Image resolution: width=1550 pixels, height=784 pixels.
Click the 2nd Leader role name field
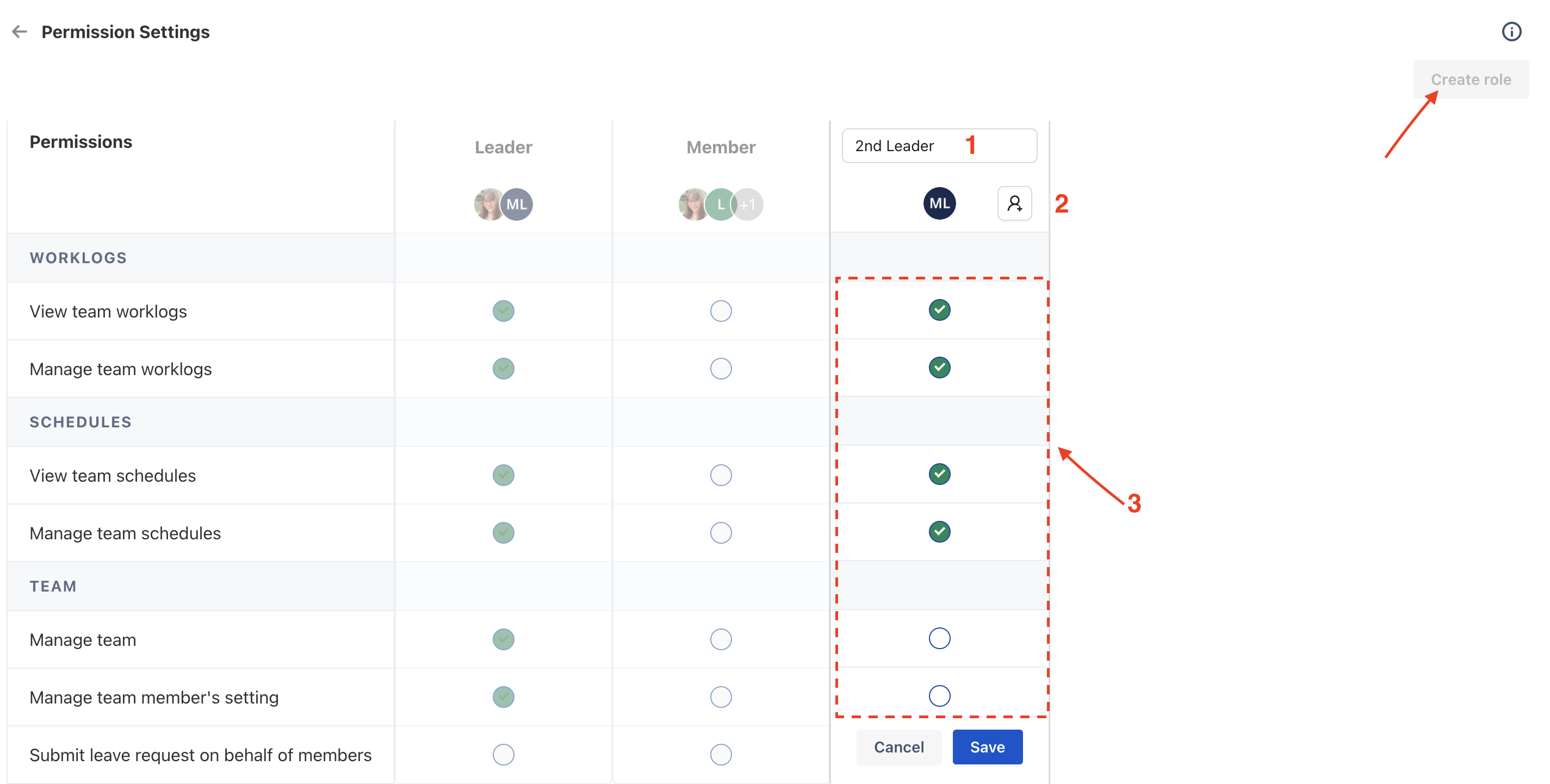click(939, 146)
